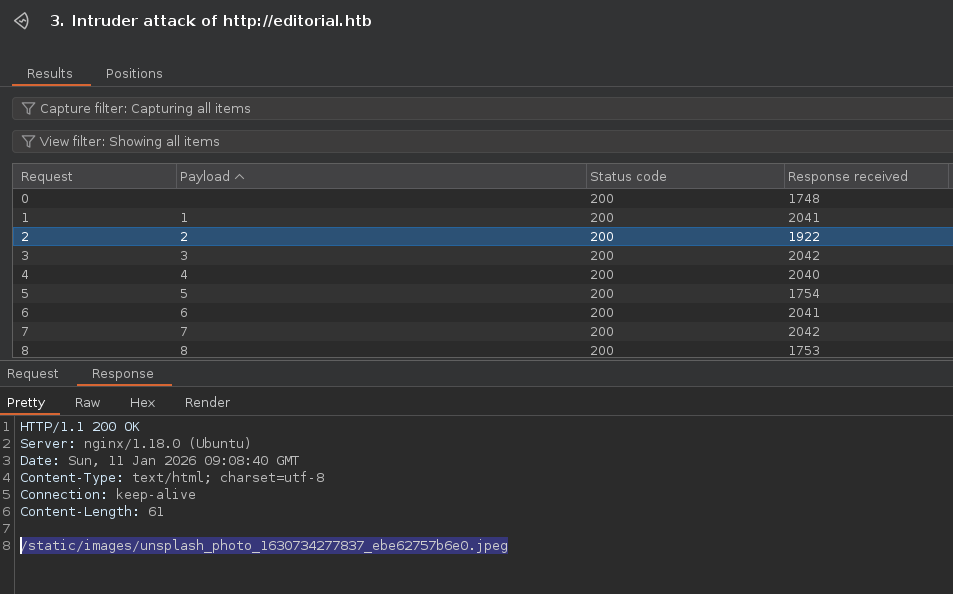The image size is (953, 594).
Task: Select the Pretty response view
Action: point(26,402)
